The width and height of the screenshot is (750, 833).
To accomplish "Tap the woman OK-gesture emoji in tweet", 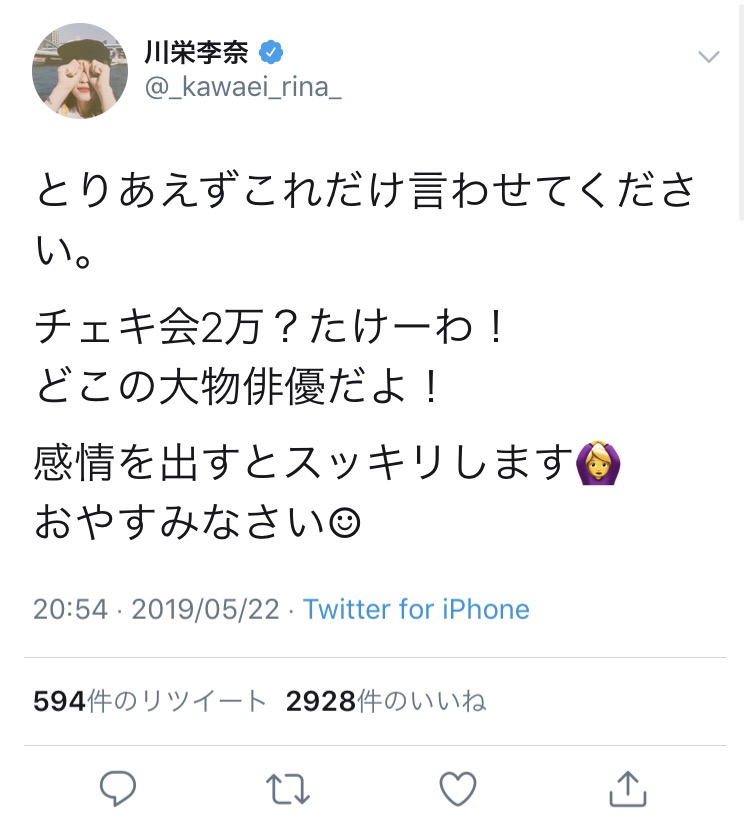I will click(599, 465).
